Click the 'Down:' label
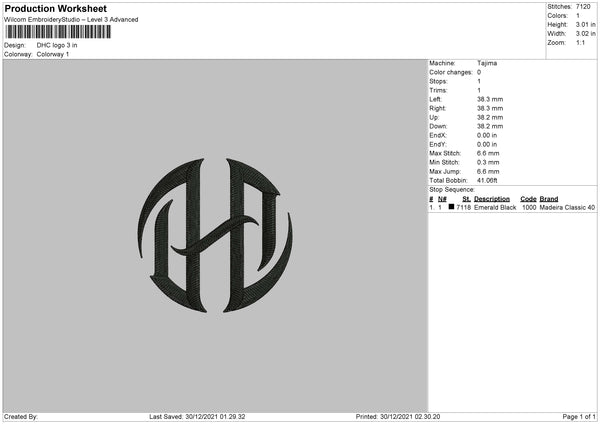This screenshot has width=600, height=424. (438, 126)
